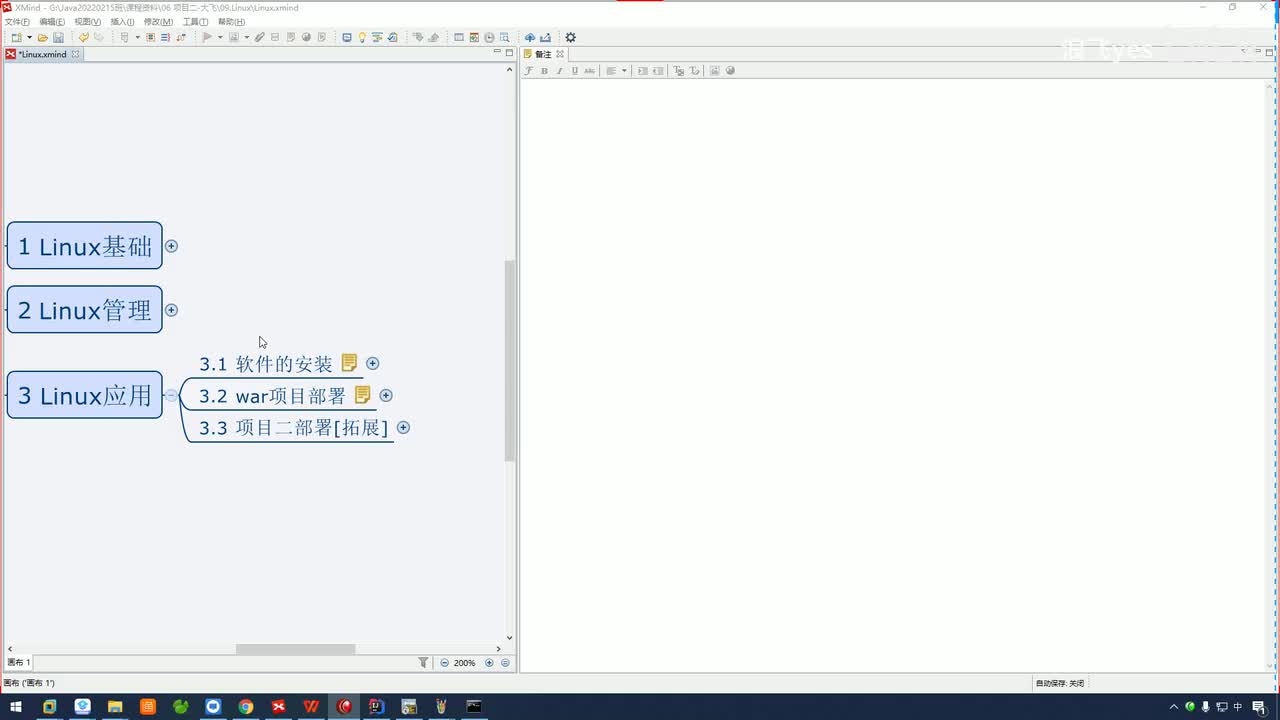Expand the '1 Linux基础' topic
The width and height of the screenshot is (1280, 720).
click(171, 246)
